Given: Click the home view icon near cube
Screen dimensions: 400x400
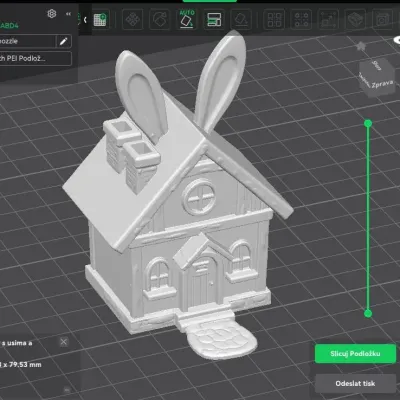Looking at the screenshot, I should coord(360,46).
